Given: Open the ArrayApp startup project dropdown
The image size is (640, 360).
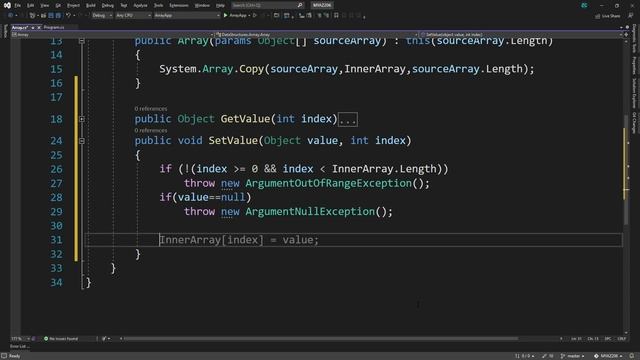Looking at the screenshot, I should click(x=187, y=16).
